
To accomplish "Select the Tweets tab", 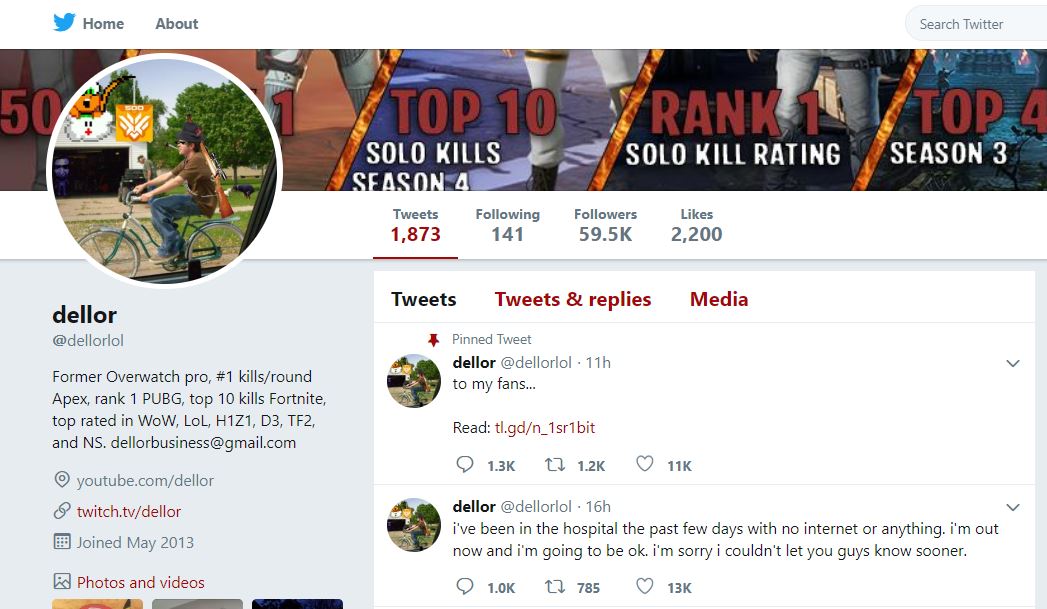I will tap(424, 299).
